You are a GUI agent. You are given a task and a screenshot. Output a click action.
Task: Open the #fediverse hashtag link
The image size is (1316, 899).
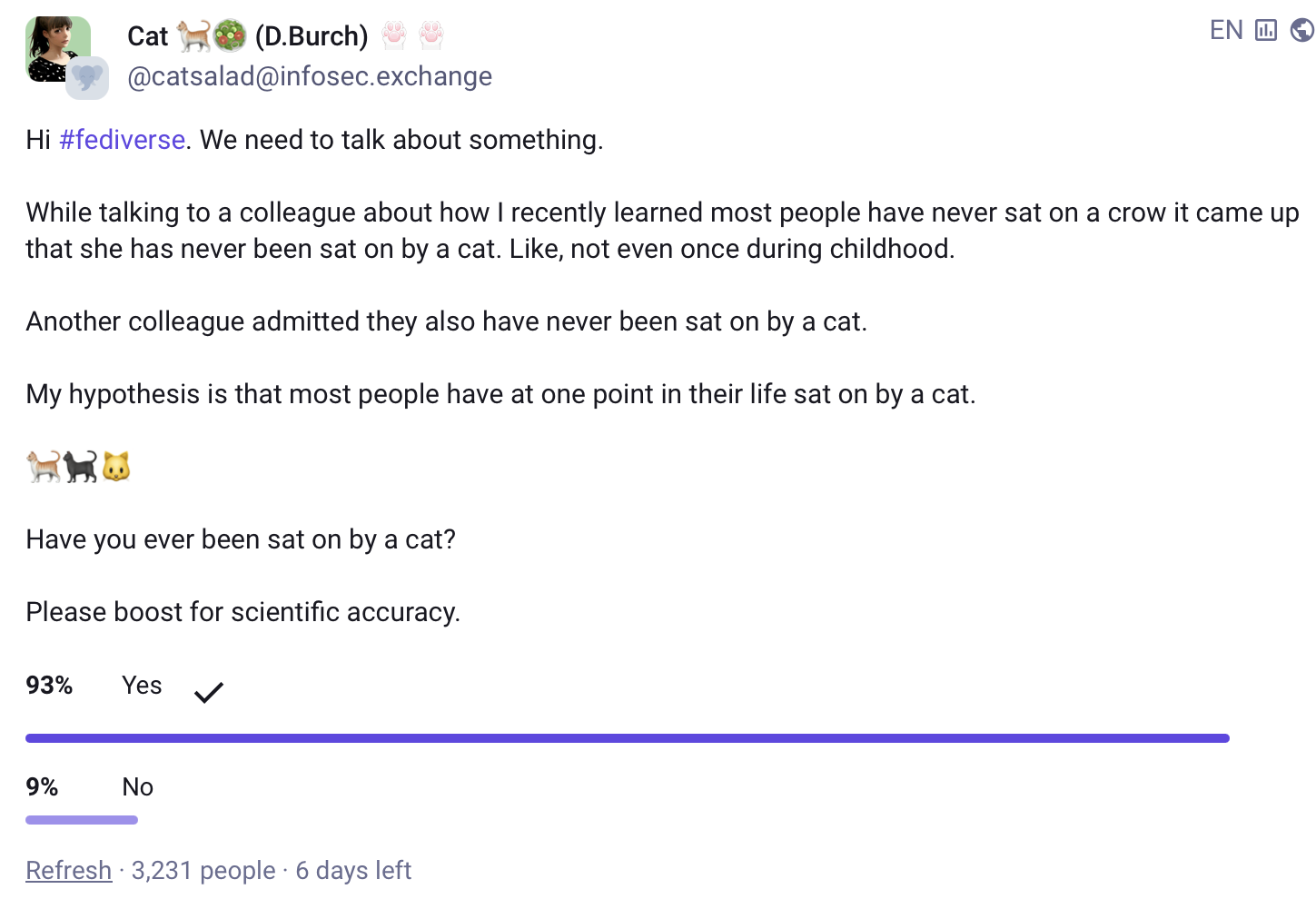(x=122, y=140)
